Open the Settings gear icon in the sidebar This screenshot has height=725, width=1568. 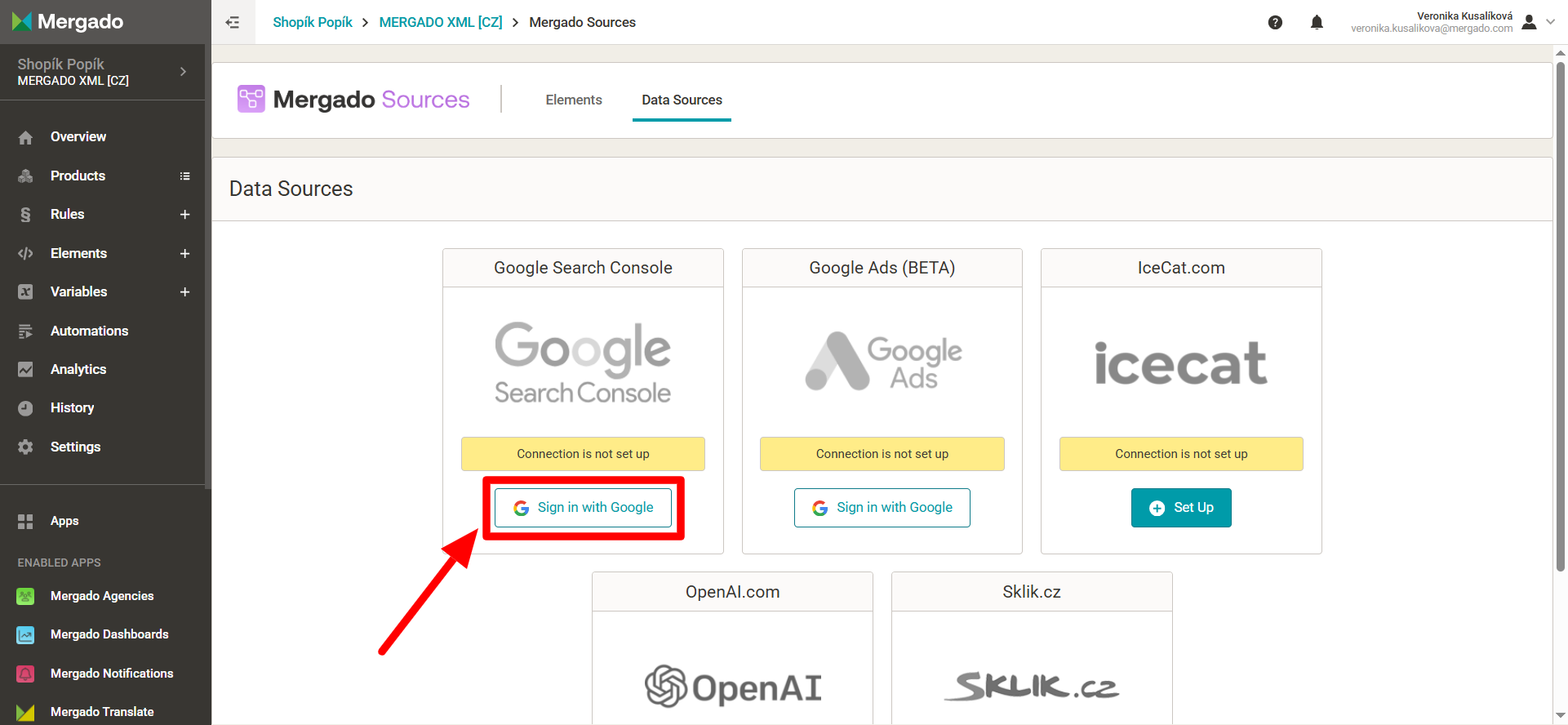(x=25, y=447)
